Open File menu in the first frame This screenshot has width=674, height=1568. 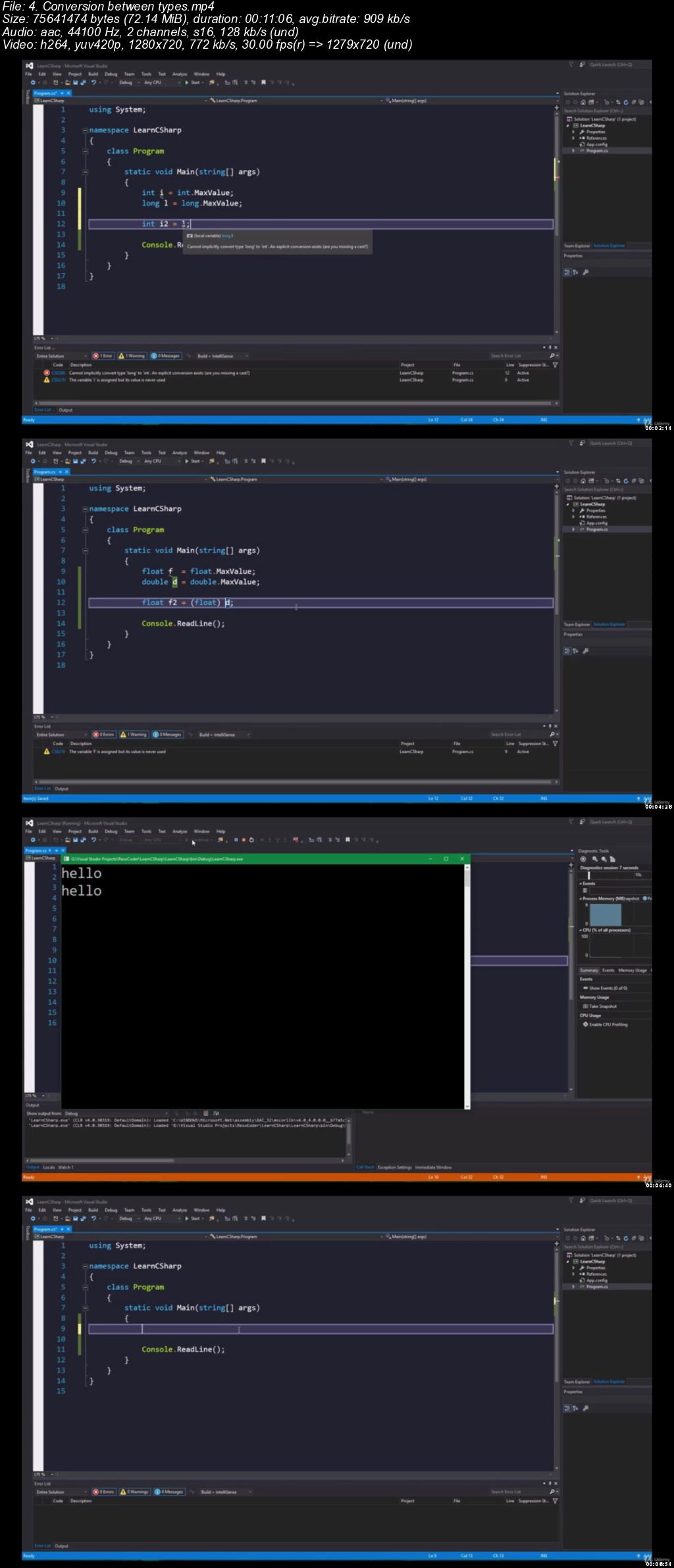[28, 74]
